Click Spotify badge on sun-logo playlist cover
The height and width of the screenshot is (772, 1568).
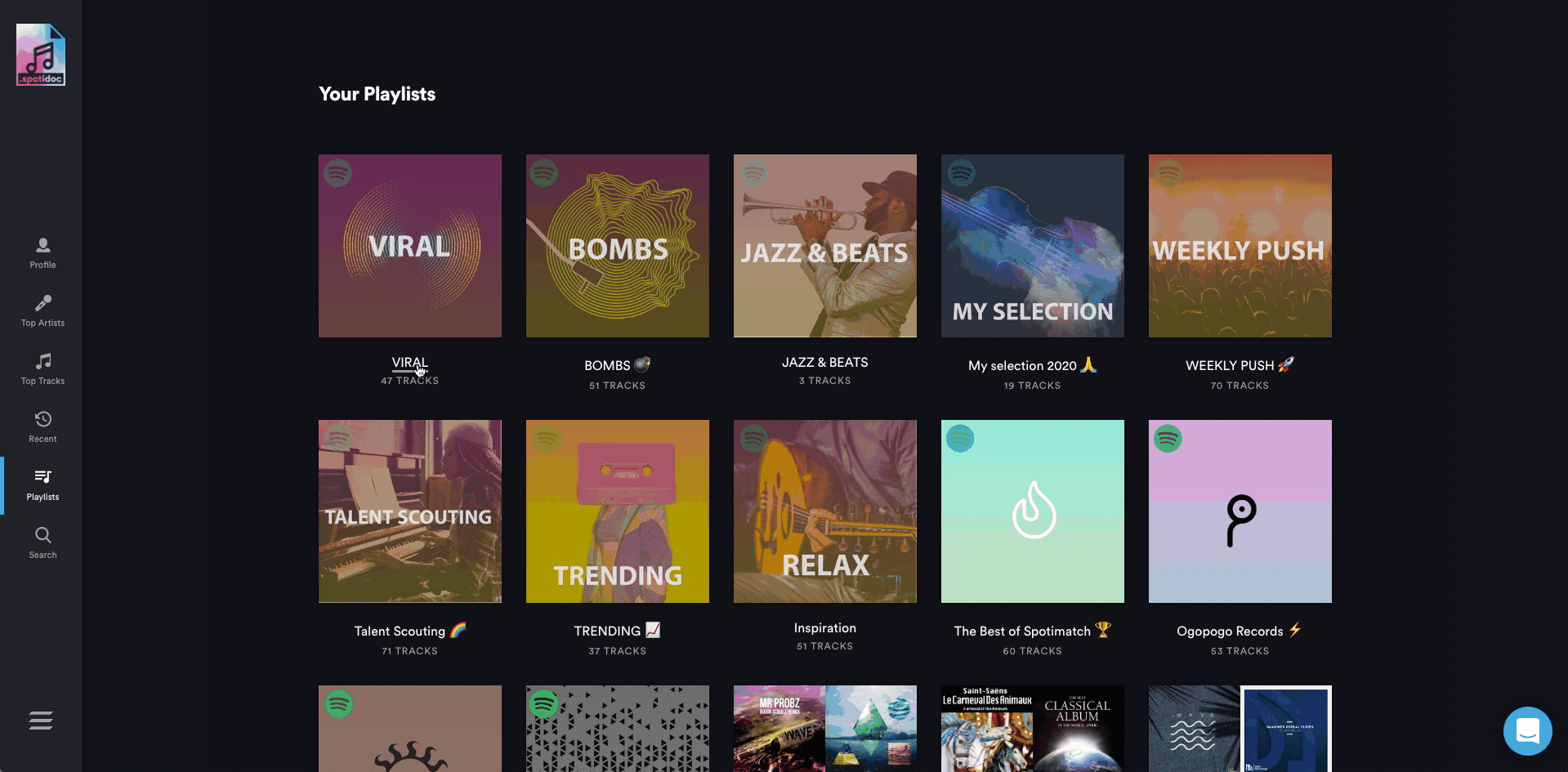tap(338, 704)
